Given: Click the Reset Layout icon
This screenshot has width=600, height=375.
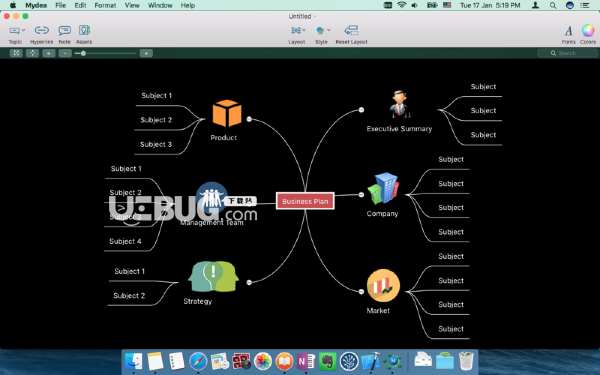Looking at the screenshot, I should click(x=351, y=30).
